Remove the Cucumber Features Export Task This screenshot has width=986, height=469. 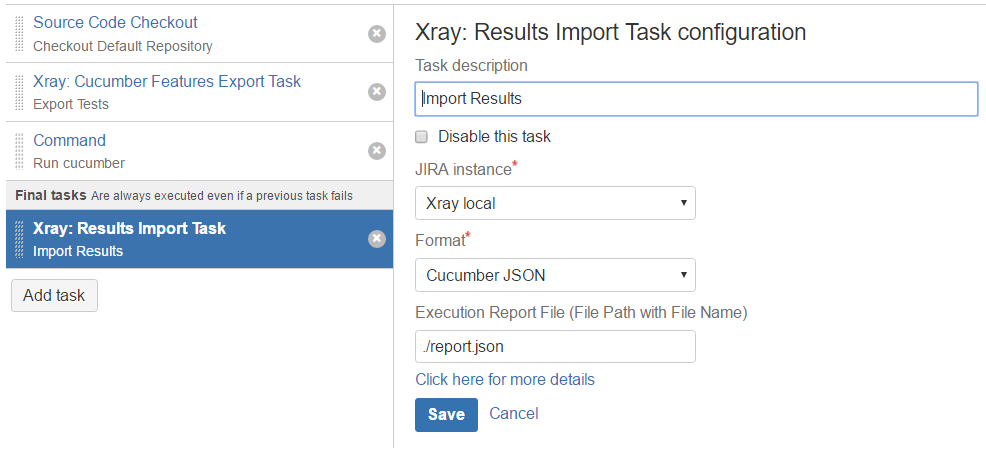tap(377, 92)
